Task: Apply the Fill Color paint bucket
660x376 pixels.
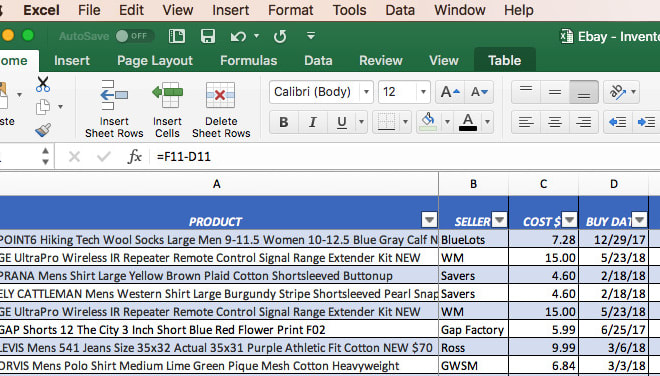Action: click(x=428, y=122)
